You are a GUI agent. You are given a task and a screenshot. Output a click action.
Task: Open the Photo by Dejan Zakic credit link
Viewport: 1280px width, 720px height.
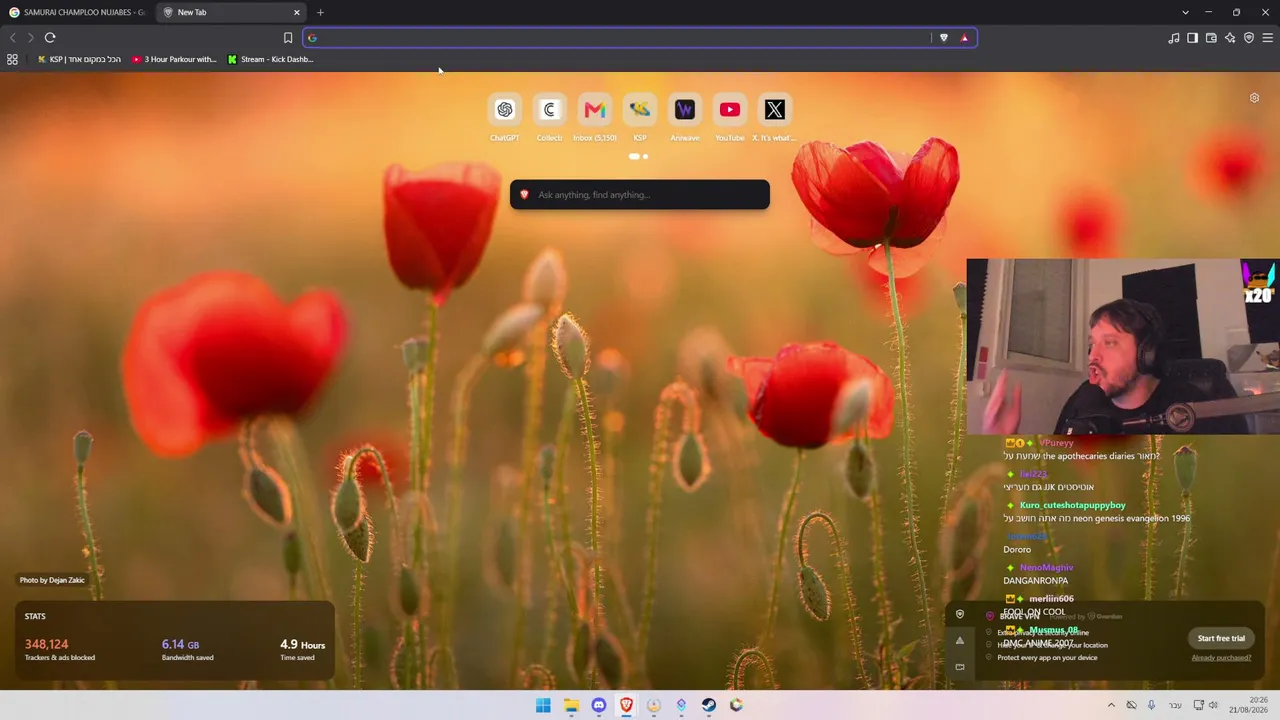pyautogui.click(x=52, y=580)
